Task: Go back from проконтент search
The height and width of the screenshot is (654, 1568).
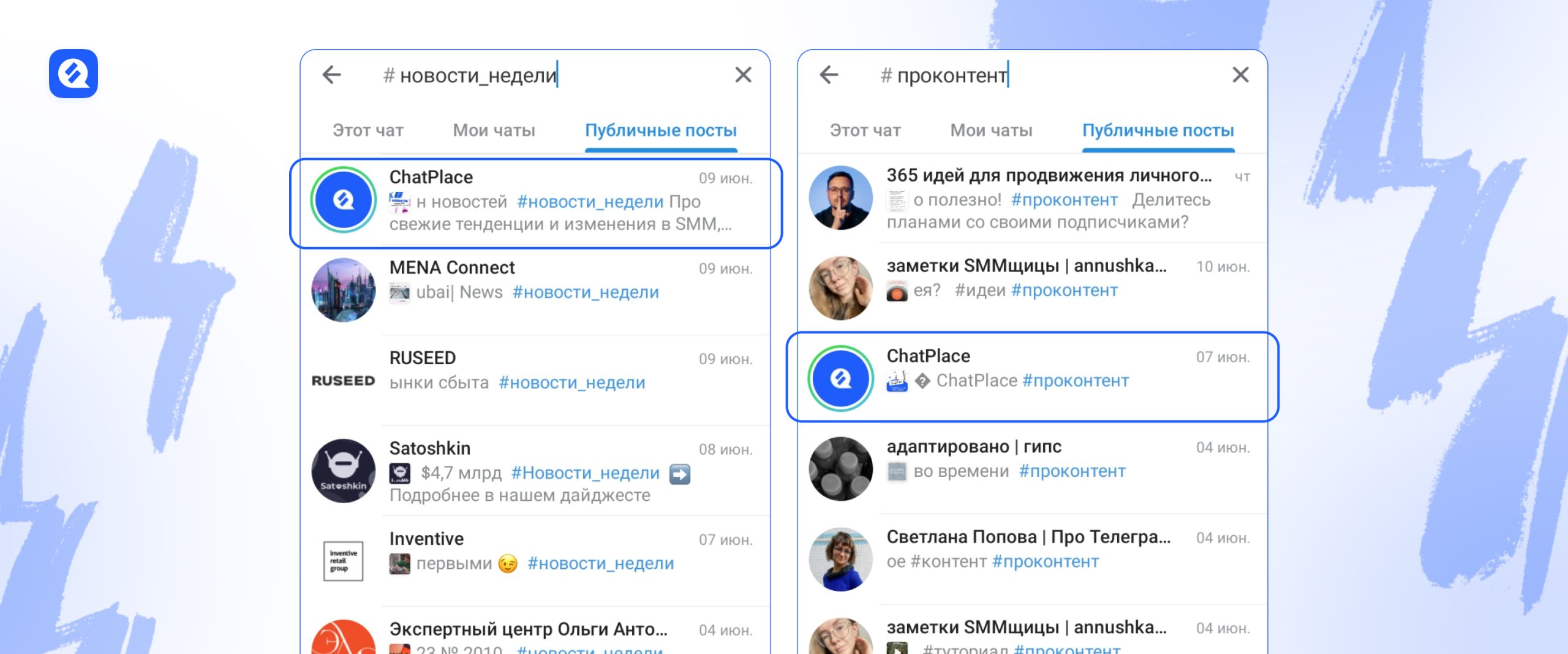Action: coord(829,75)
